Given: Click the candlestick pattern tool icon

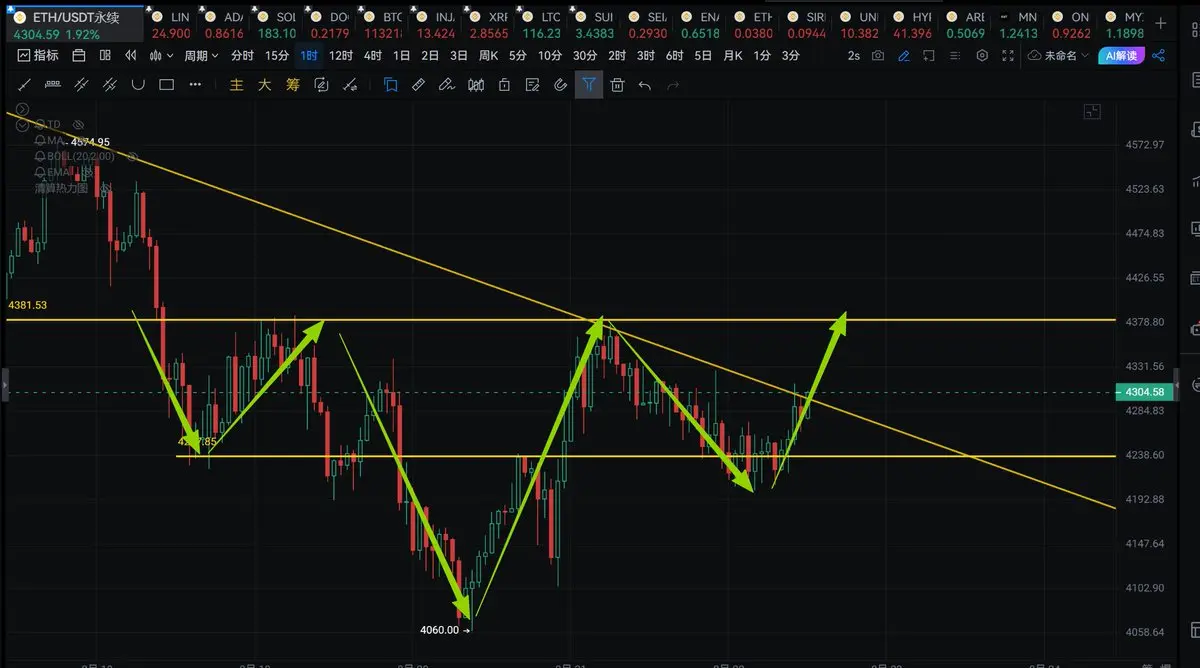Looking at the screenshot, I should (476, 85).
